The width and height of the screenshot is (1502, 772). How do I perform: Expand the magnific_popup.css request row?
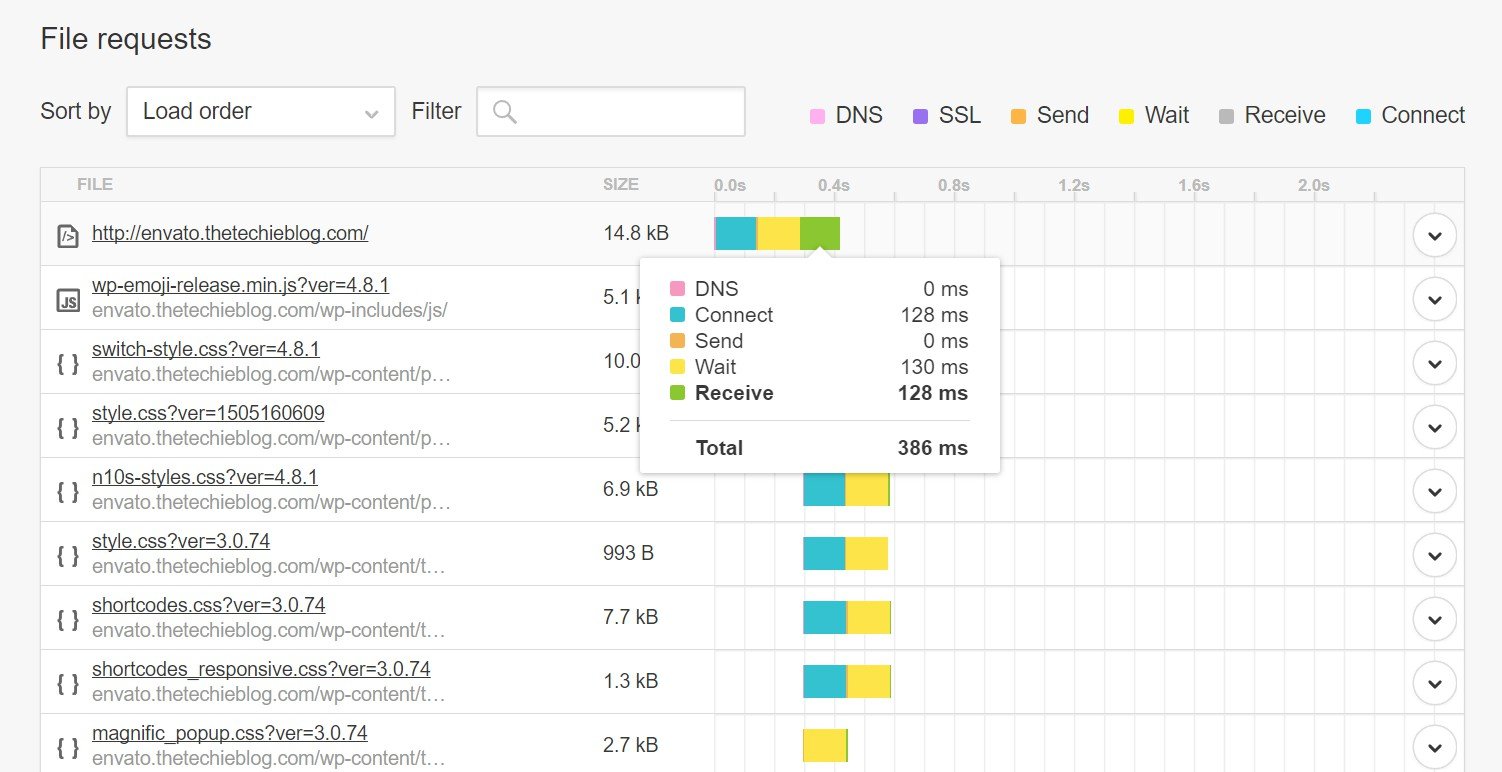pos(1435,747)
